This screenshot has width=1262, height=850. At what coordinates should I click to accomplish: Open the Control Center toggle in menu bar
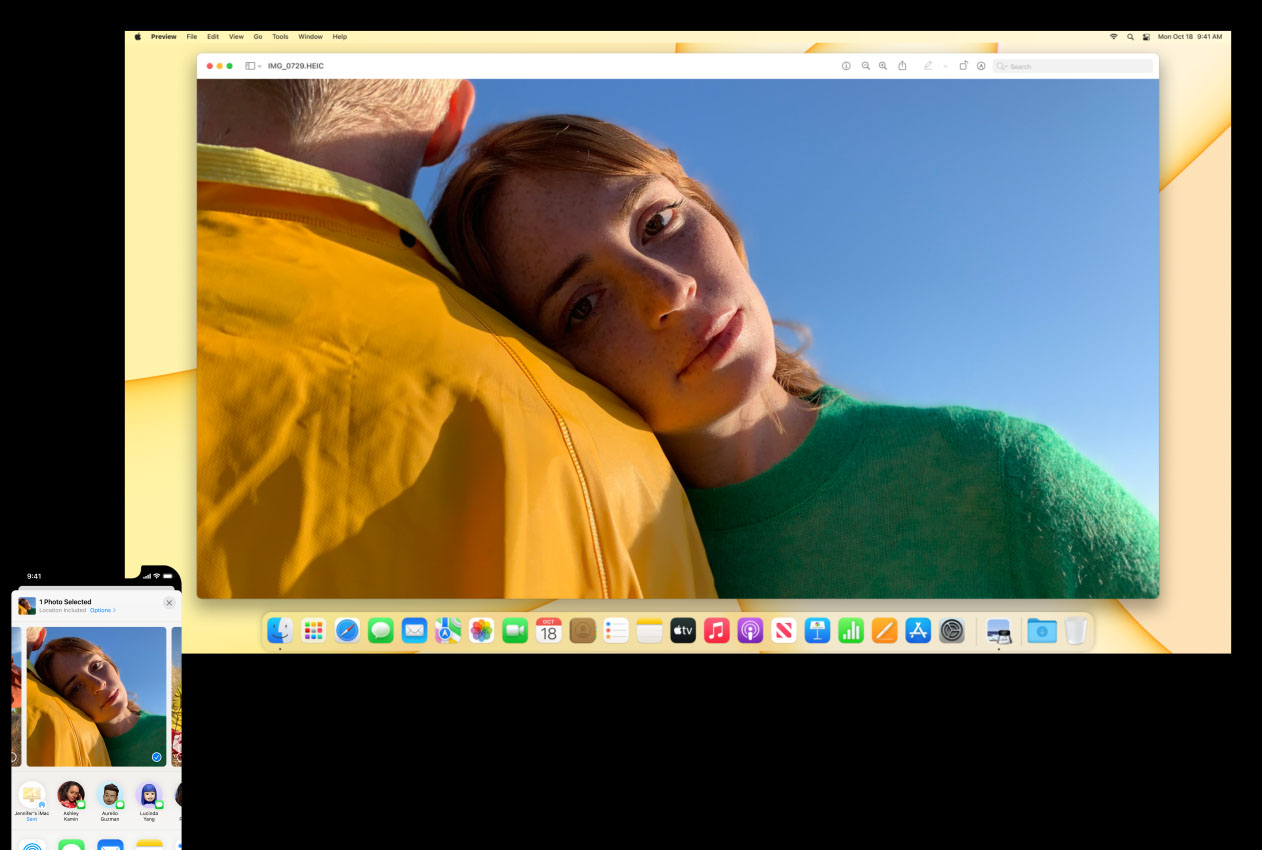pos(1146,37)
